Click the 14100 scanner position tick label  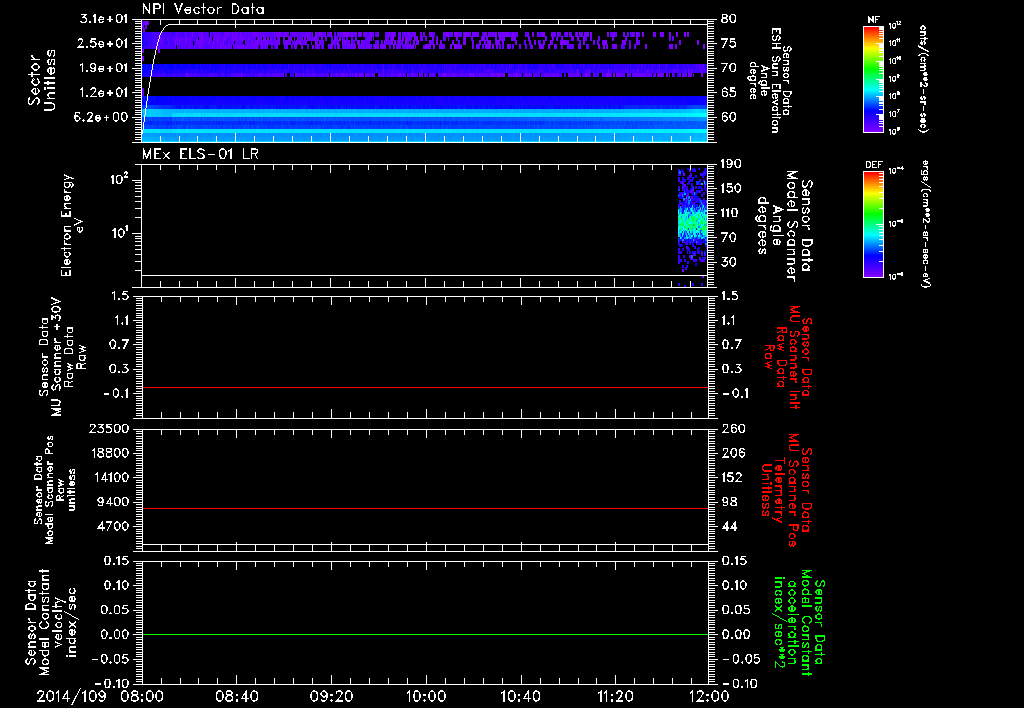109,477
